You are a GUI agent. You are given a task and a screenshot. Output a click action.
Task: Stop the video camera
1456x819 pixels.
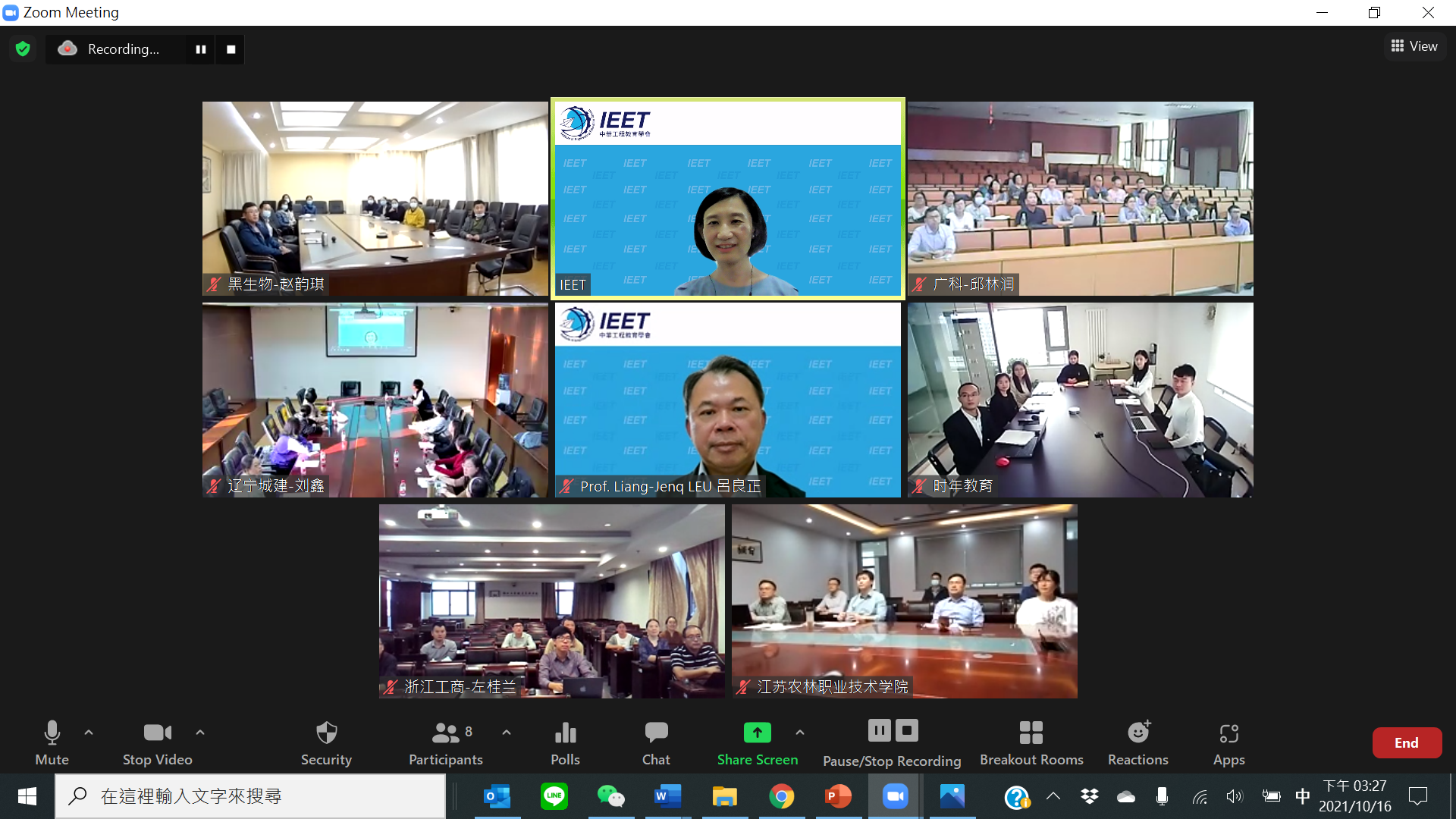(157, 742)
